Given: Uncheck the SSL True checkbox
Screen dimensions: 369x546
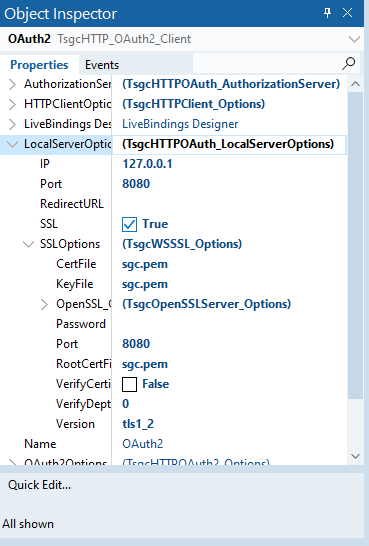Looking at the screenshot, I should [x=129, y=224].
